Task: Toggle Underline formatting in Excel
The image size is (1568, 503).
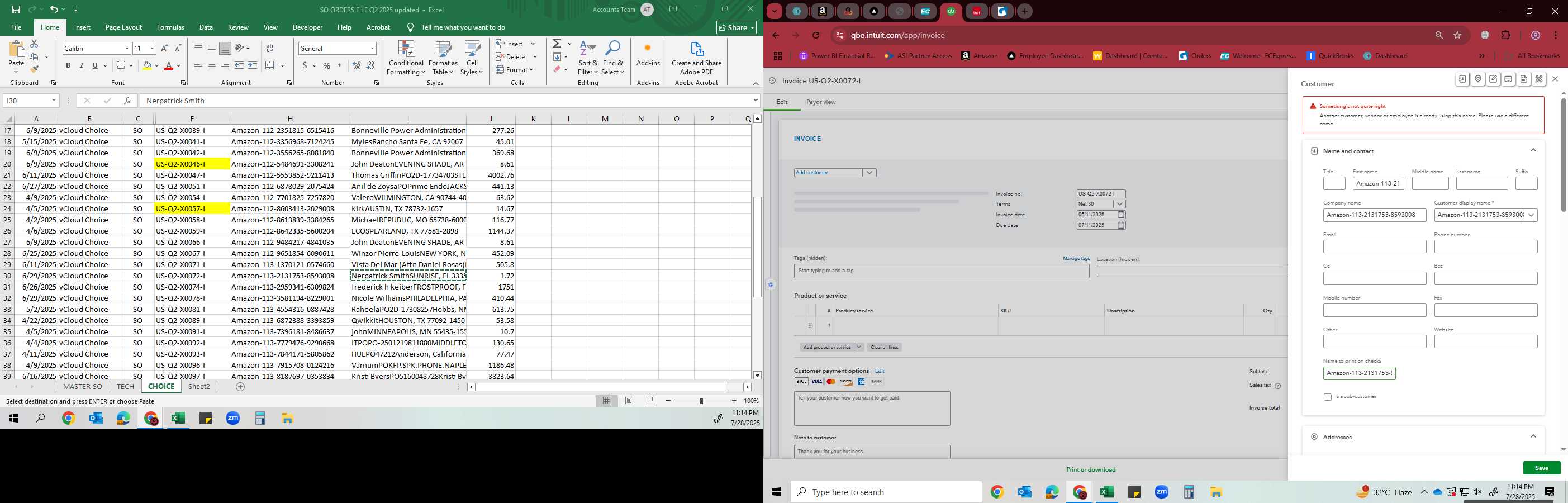Action: click(x=95, y=65)
